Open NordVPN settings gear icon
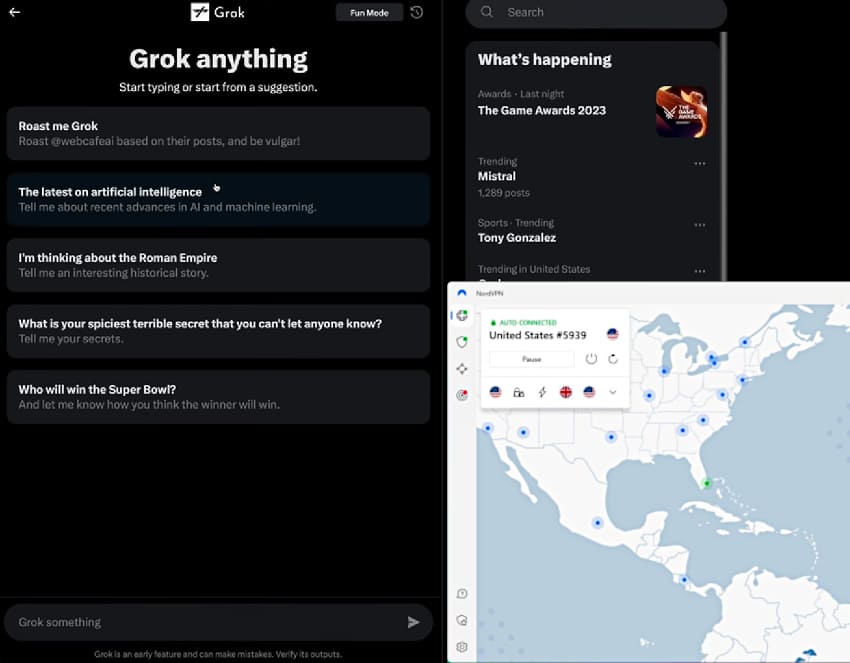Screen dimensions: 850x663 462,647
